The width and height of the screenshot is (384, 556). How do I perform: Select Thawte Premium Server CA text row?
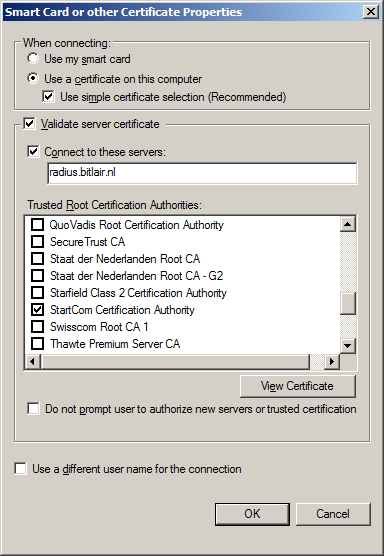[115, 344]
